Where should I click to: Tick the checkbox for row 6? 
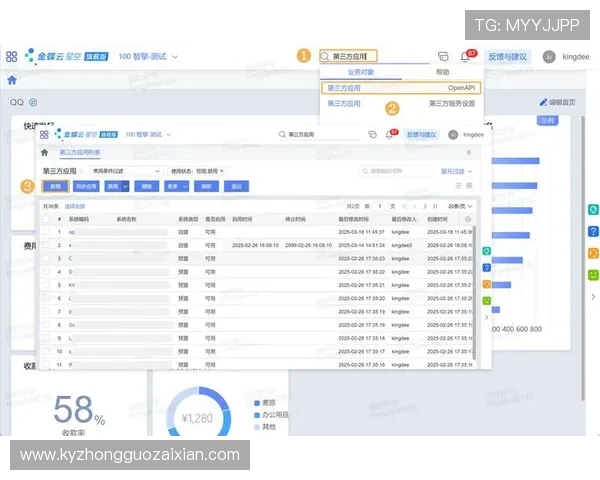[x=46, y=298]
